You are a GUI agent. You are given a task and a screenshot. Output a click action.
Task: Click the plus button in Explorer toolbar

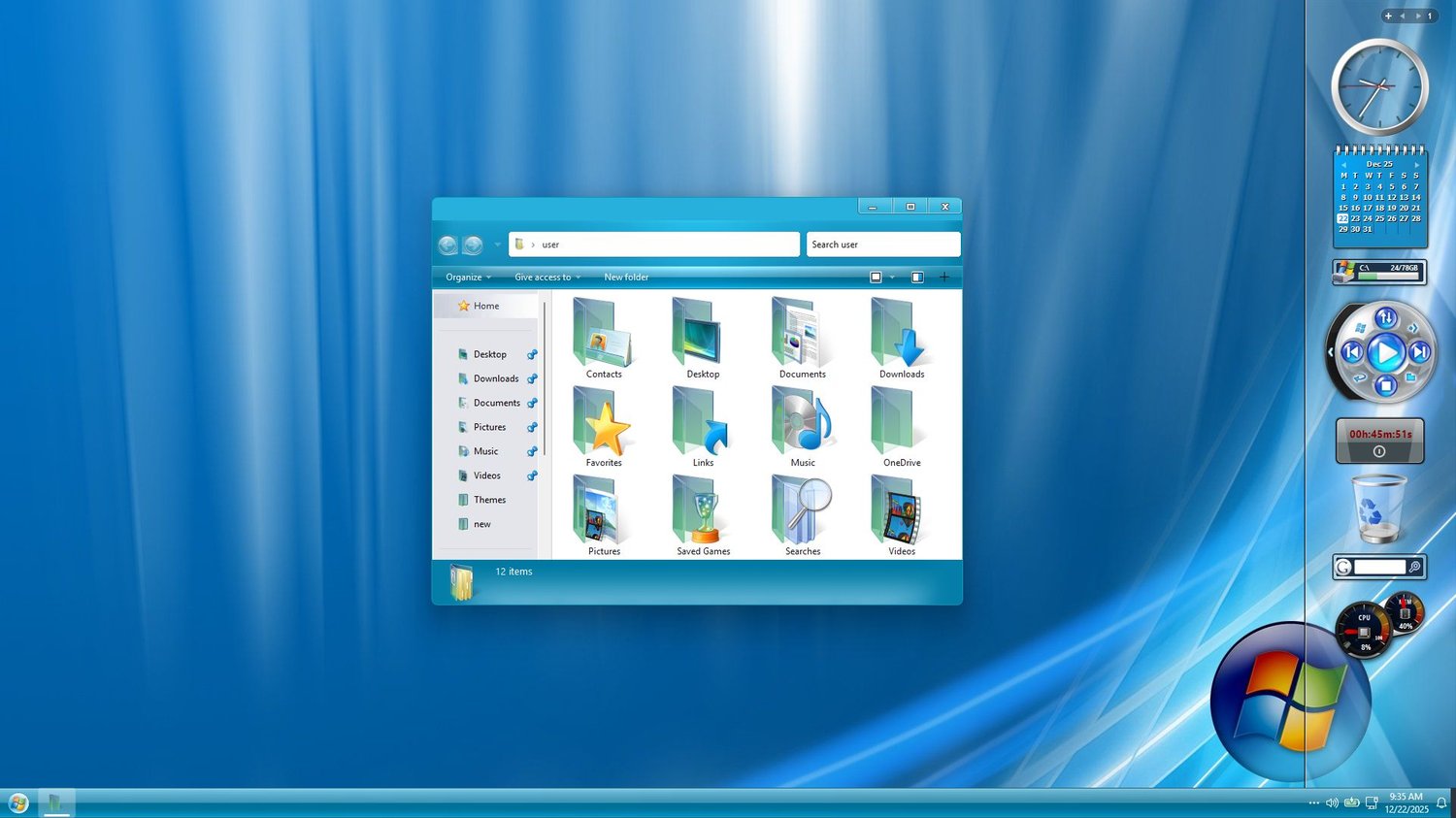coord(944,278)
